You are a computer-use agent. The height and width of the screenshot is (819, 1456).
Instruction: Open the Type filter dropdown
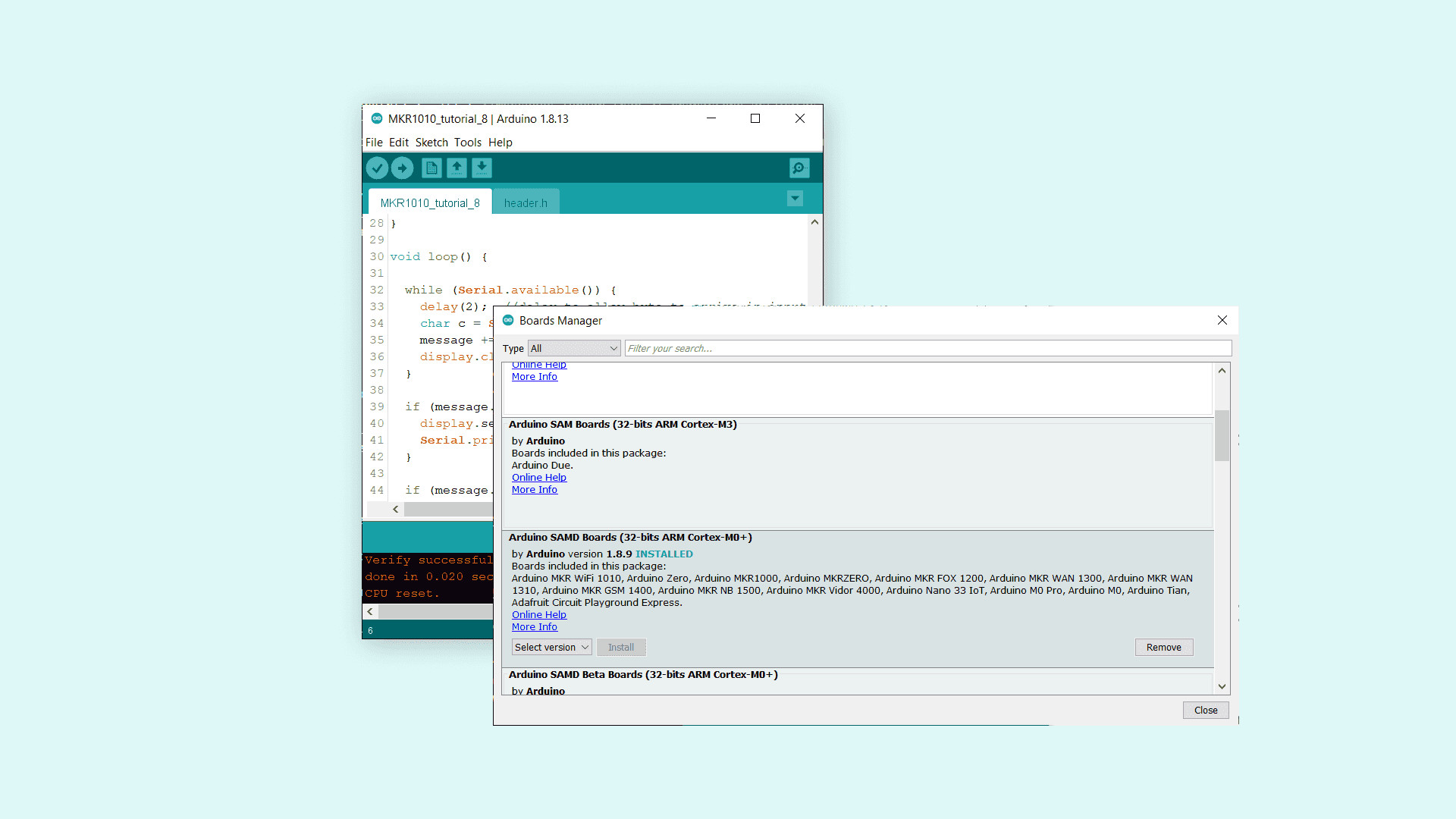tap(574, 349)
